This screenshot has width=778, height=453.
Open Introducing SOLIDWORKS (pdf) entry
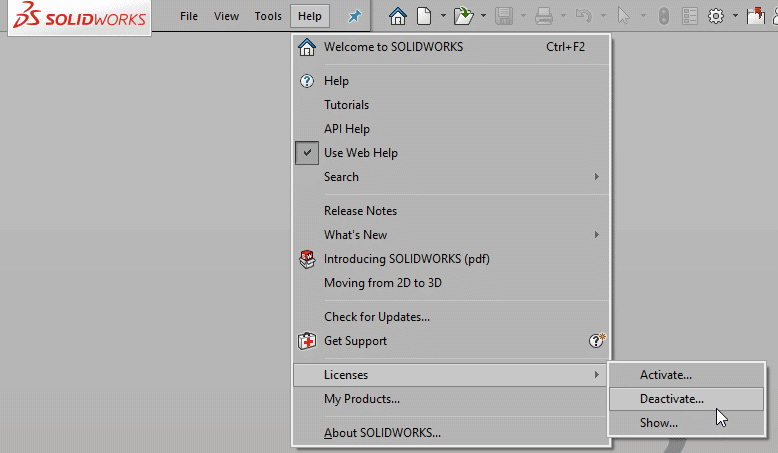point(451,259)
